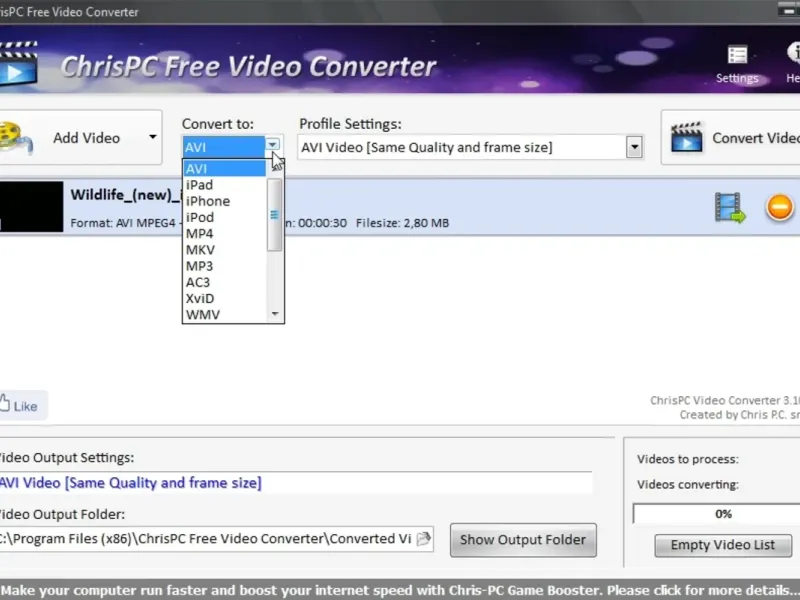800x600 pixels.
Task: Click the Convert Video button label
Action: [756, 138]
